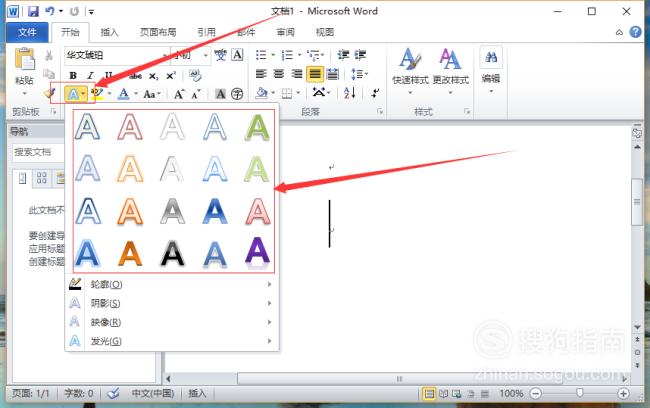Open the 轮廓(O) Outline submenu
The image size is (650, 408).
click(172, 284)
